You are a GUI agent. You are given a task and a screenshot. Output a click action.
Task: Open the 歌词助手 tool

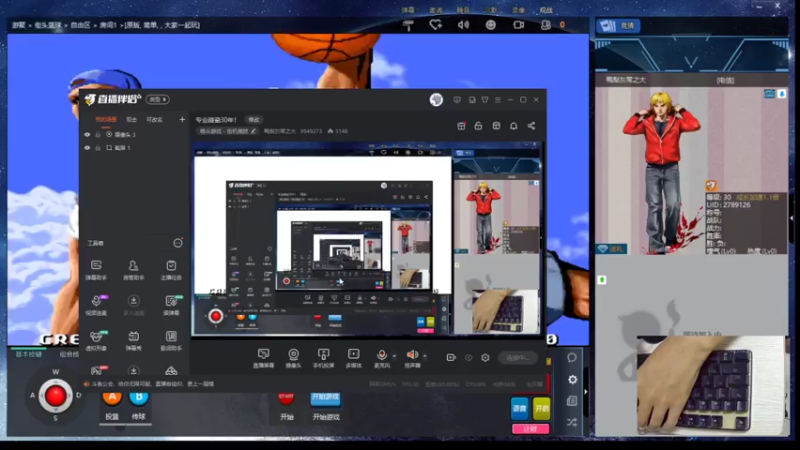[x=171, y=340]
